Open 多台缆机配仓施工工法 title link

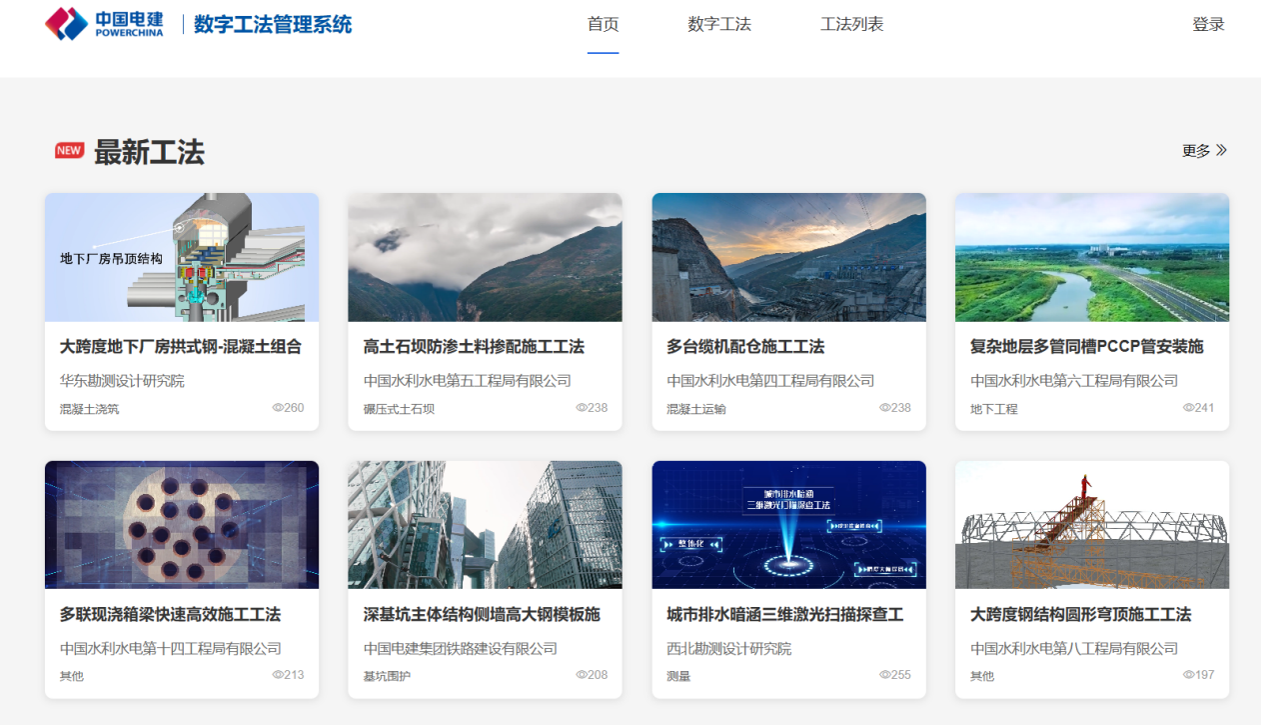pyautogui.click(x=745, y=347)
